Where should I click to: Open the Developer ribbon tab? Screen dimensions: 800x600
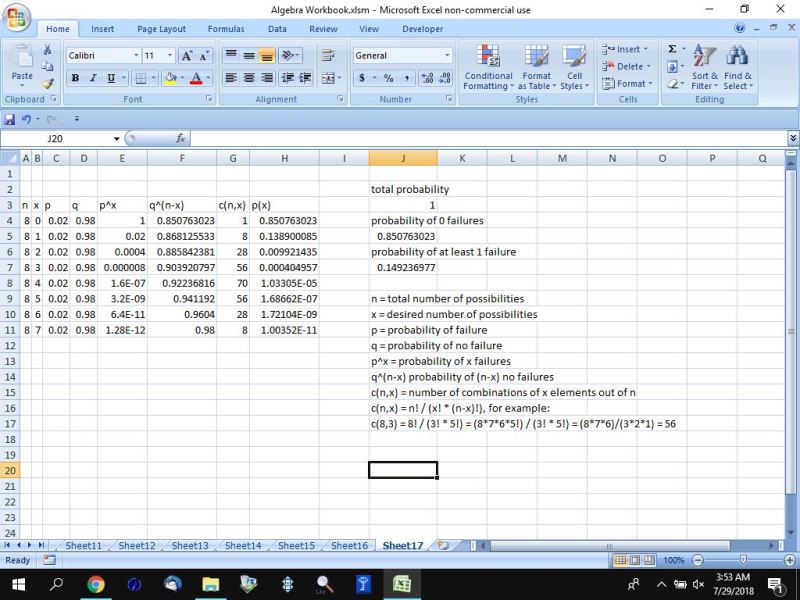422,29
